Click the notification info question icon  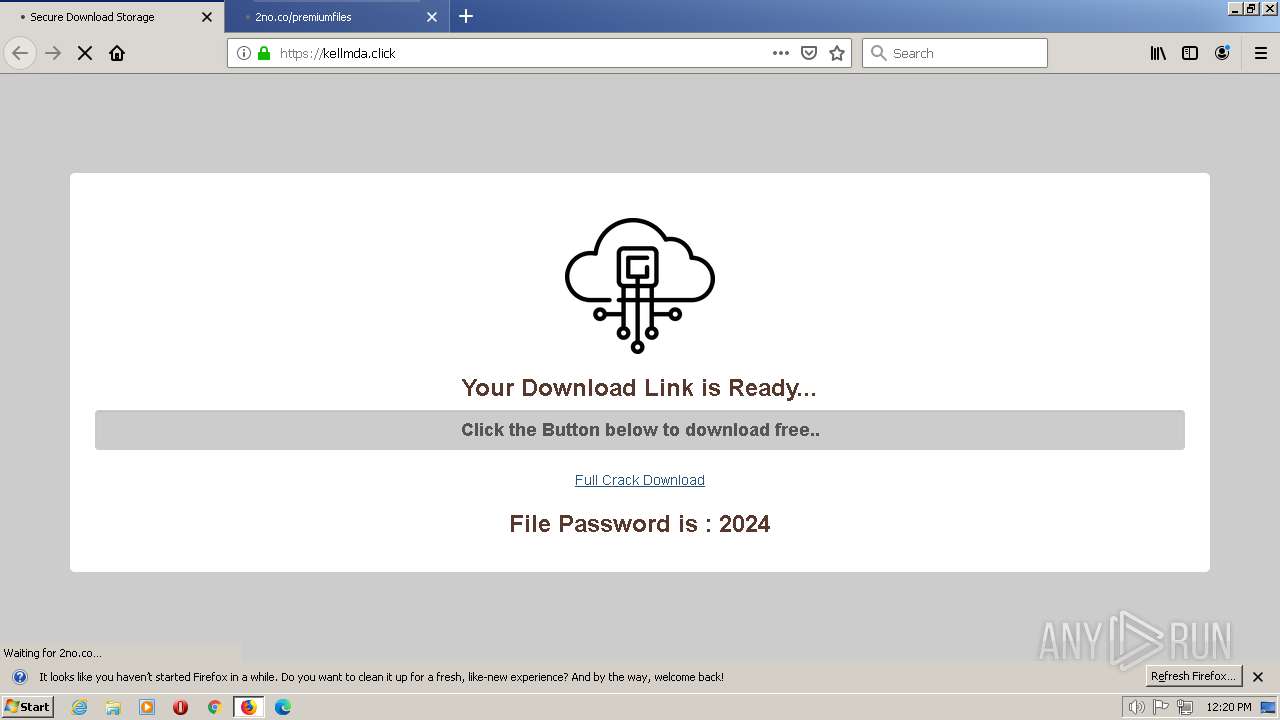[x=20, y=677]
